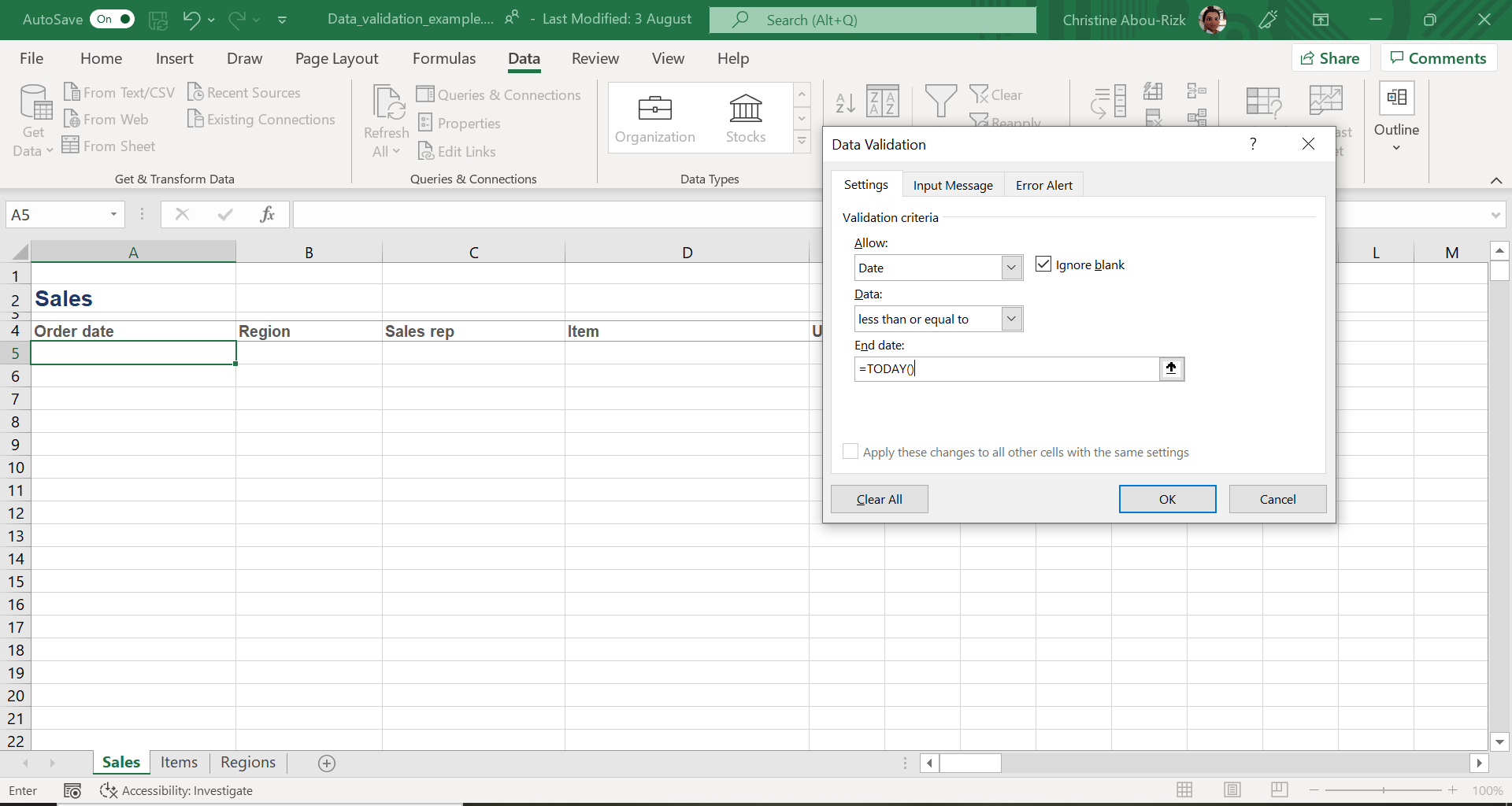Click the Sort A to Z icon
The width and height of the screenshot is (1512, 806).
(845, 103)
